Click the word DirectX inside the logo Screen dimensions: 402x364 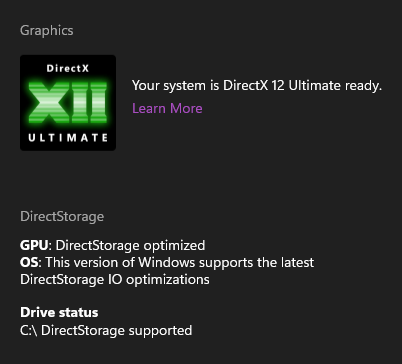[x=68, y=69]
